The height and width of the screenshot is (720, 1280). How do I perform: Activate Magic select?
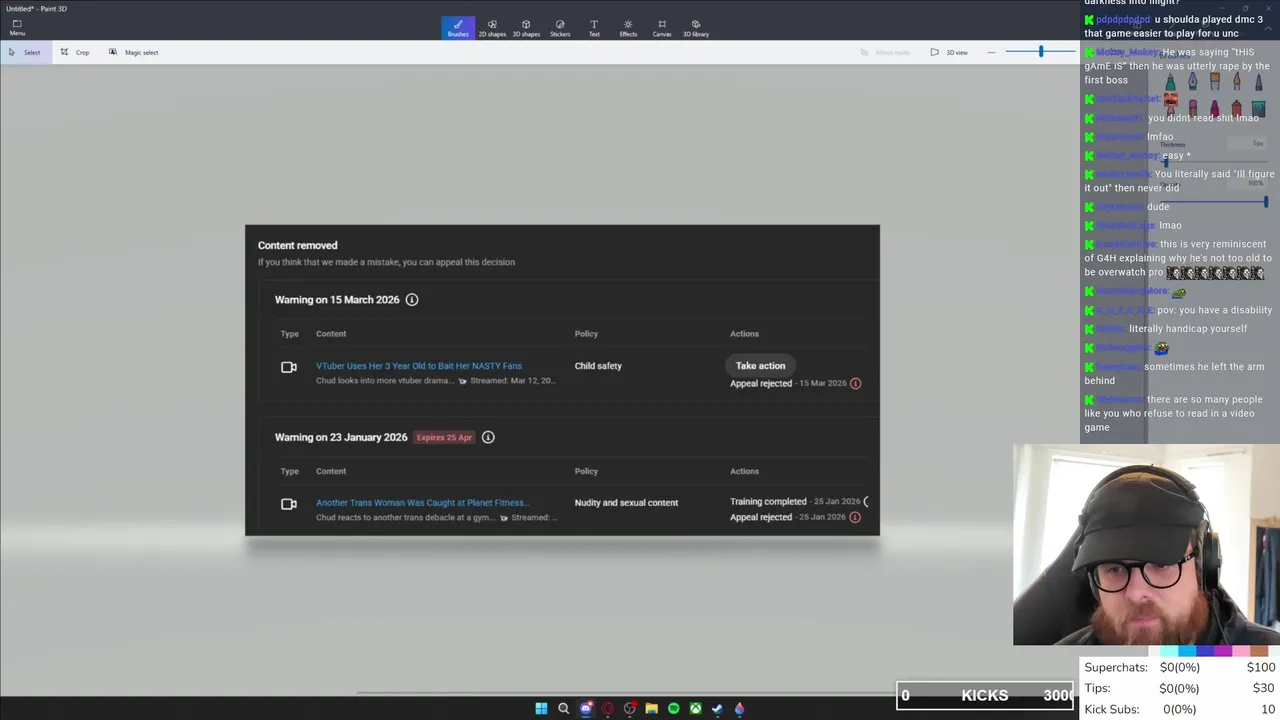click(x=133, y=52)
